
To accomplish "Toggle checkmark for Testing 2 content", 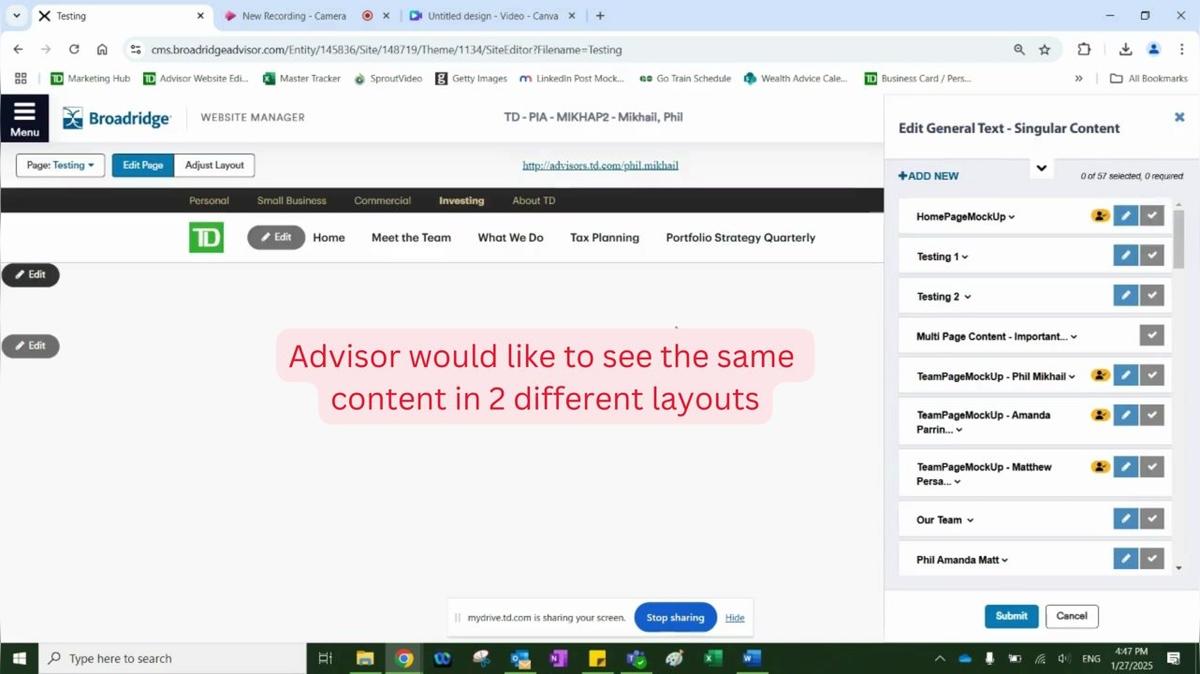I will [1152, 296].
